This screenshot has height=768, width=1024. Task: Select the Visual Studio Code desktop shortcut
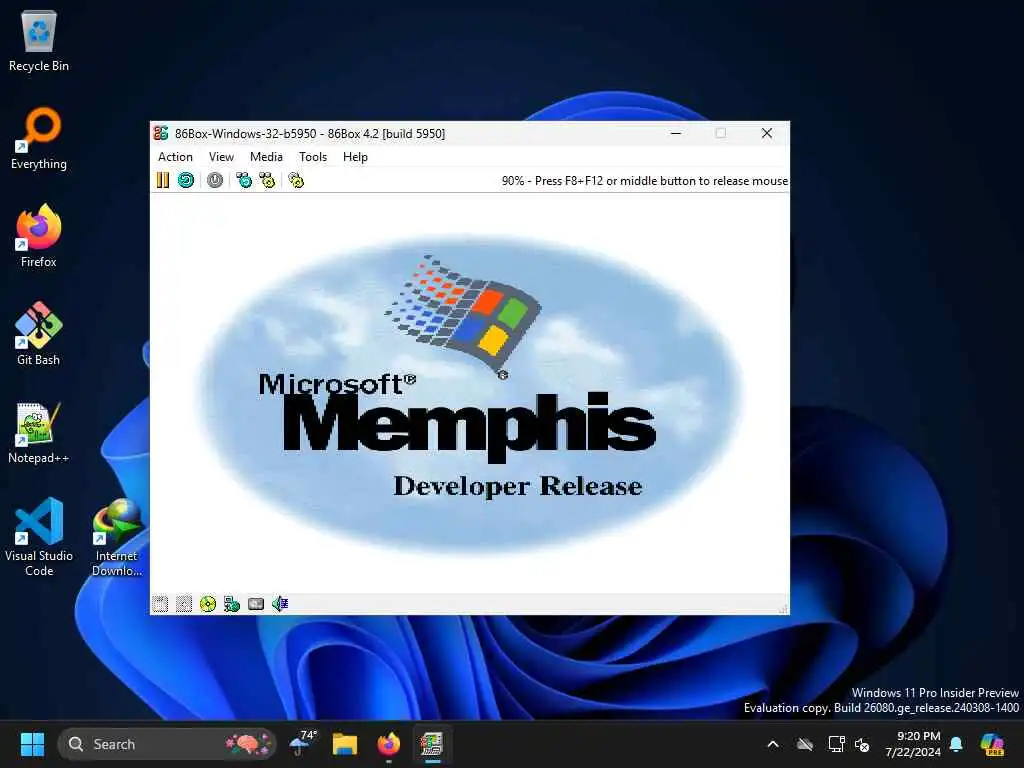pyautogui.click(x=39, y=537)
